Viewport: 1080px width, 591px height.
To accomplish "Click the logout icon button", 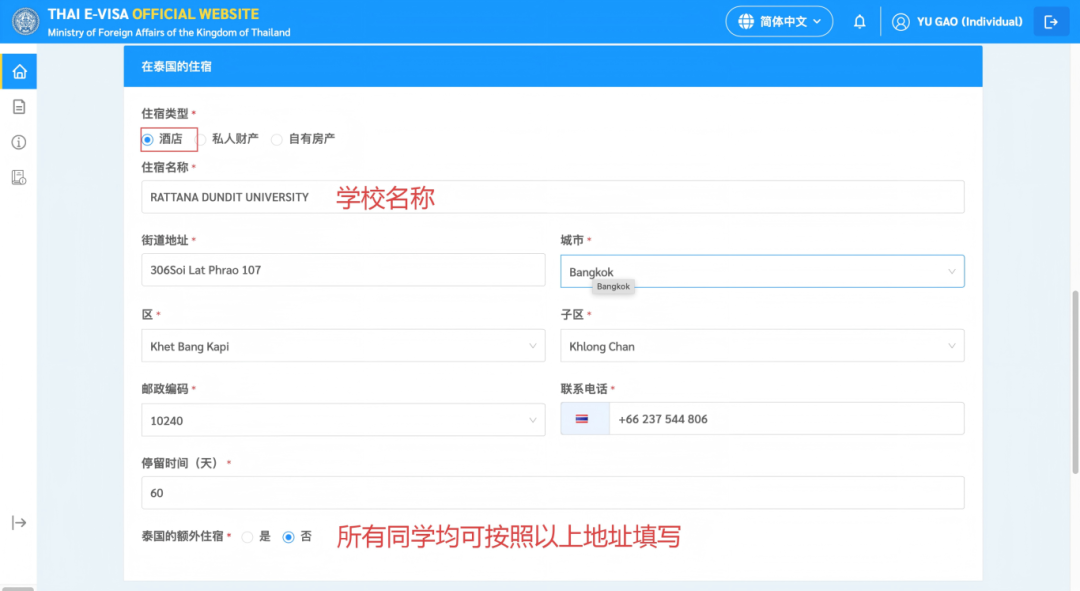I will [x=1050, y=22].
